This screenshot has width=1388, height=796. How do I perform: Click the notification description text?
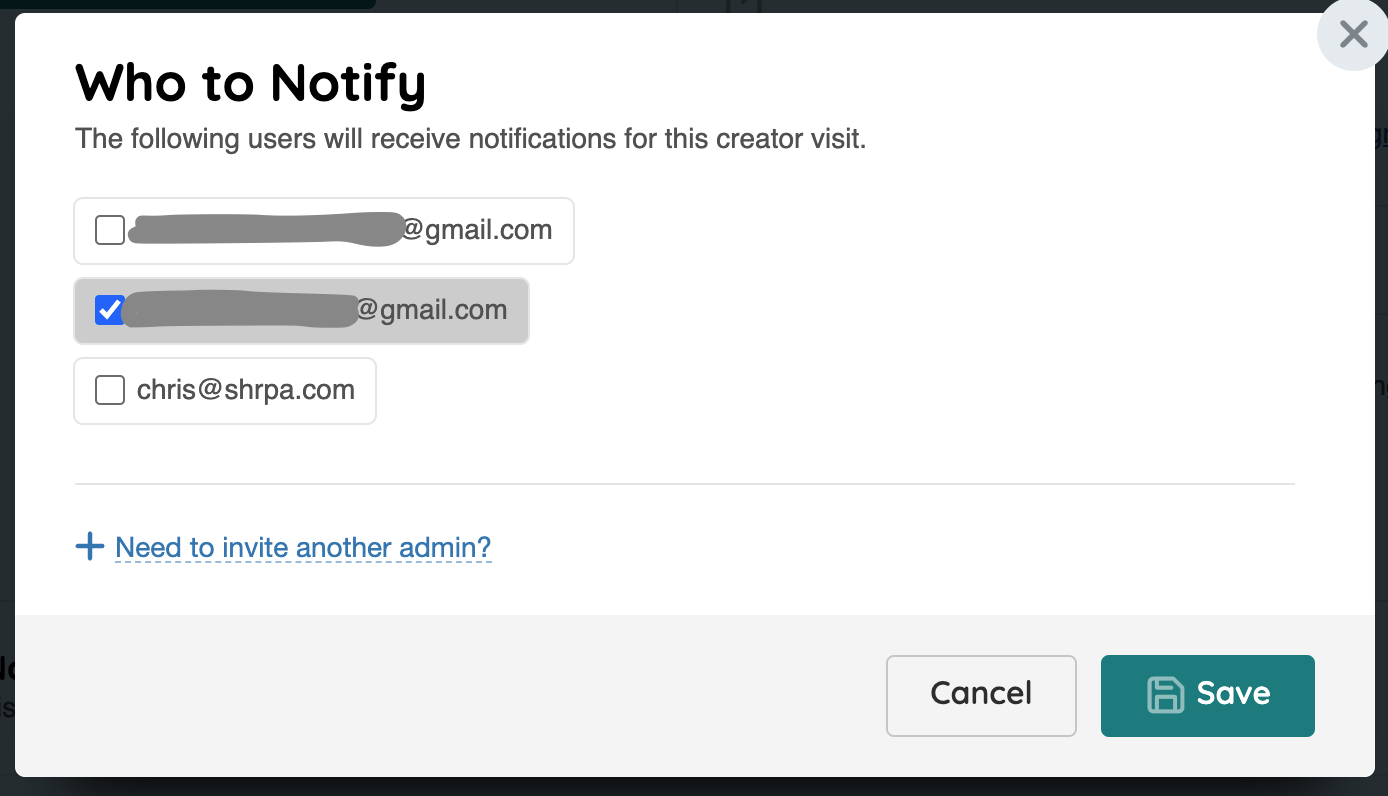pyautogui.click(x=470, y=138)
